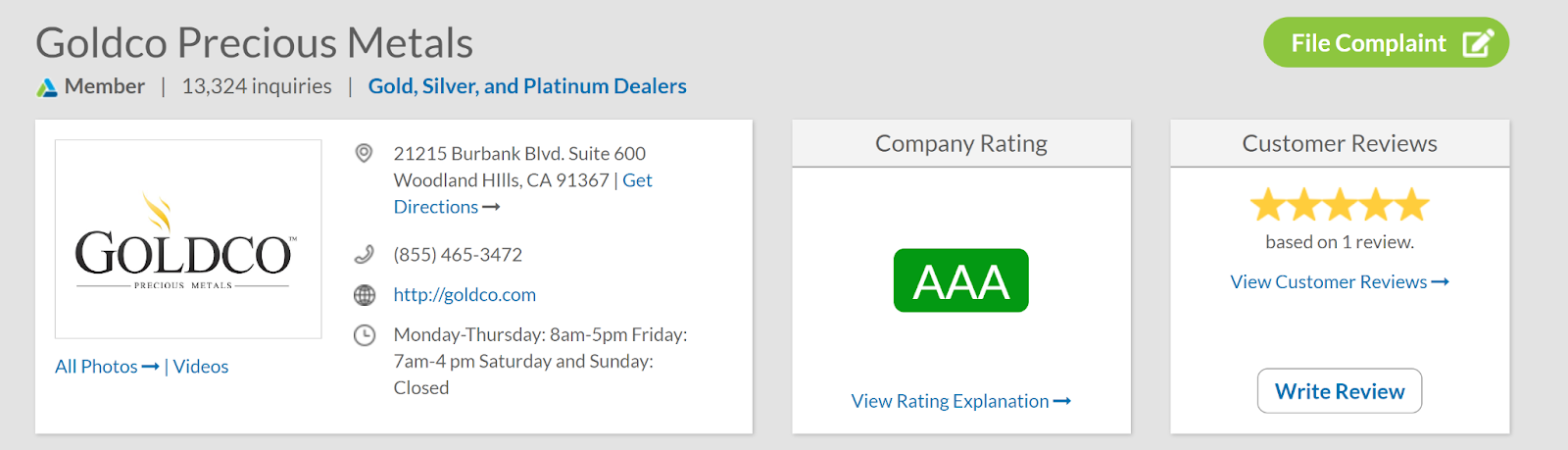
Task: Click the 'based on 1 review.' text
Action: (x=1340, y=242)
